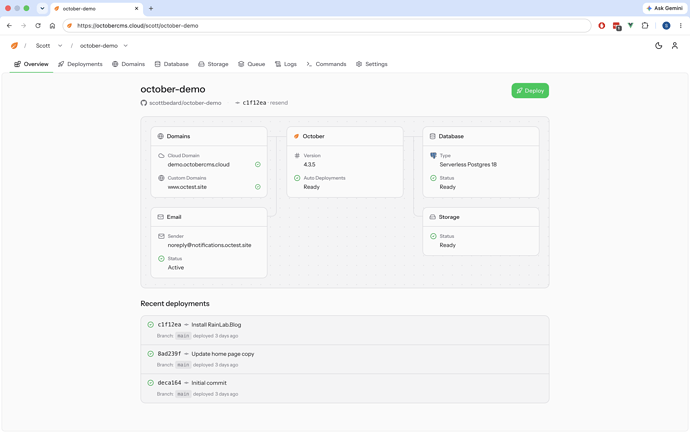The image size is (690, 432).
Task: Click the c1f12ea commit hash under title
Action: 254,103
